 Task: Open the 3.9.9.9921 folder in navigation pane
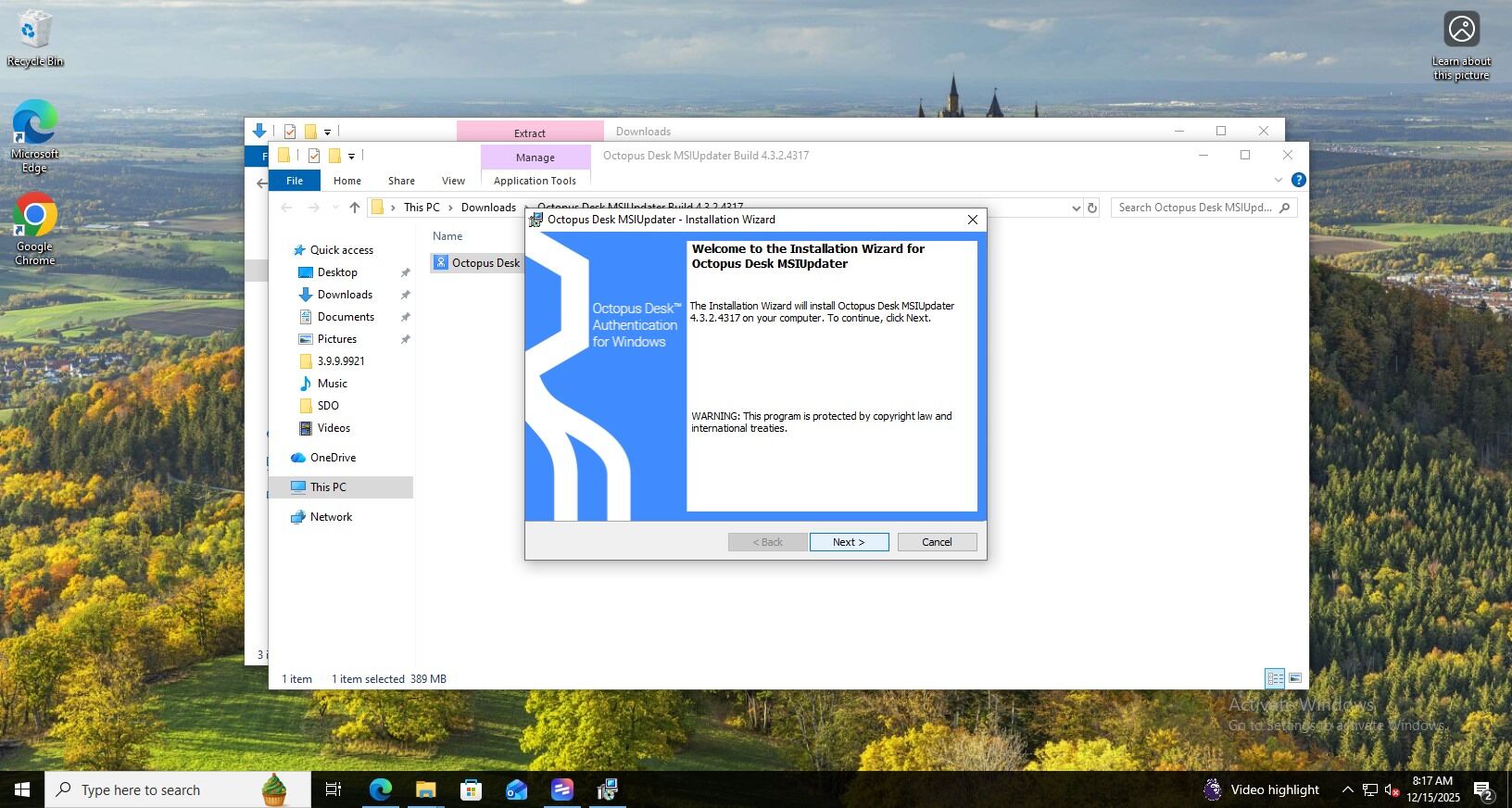point(340,361)
